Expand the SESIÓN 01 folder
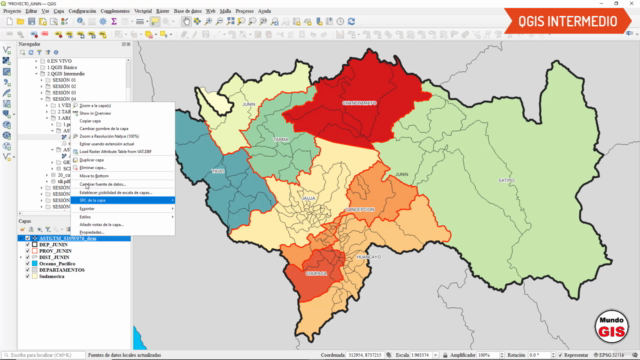 pyautogui.click(x=42, y=80)
